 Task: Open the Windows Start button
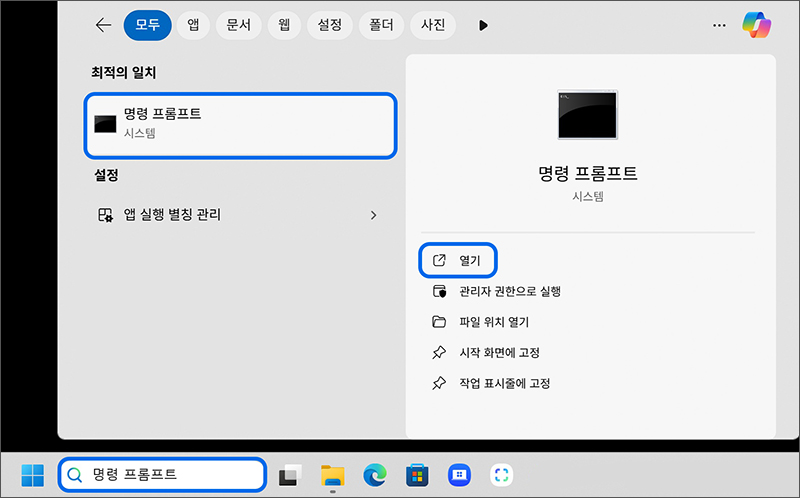click(x=33, y=475)
